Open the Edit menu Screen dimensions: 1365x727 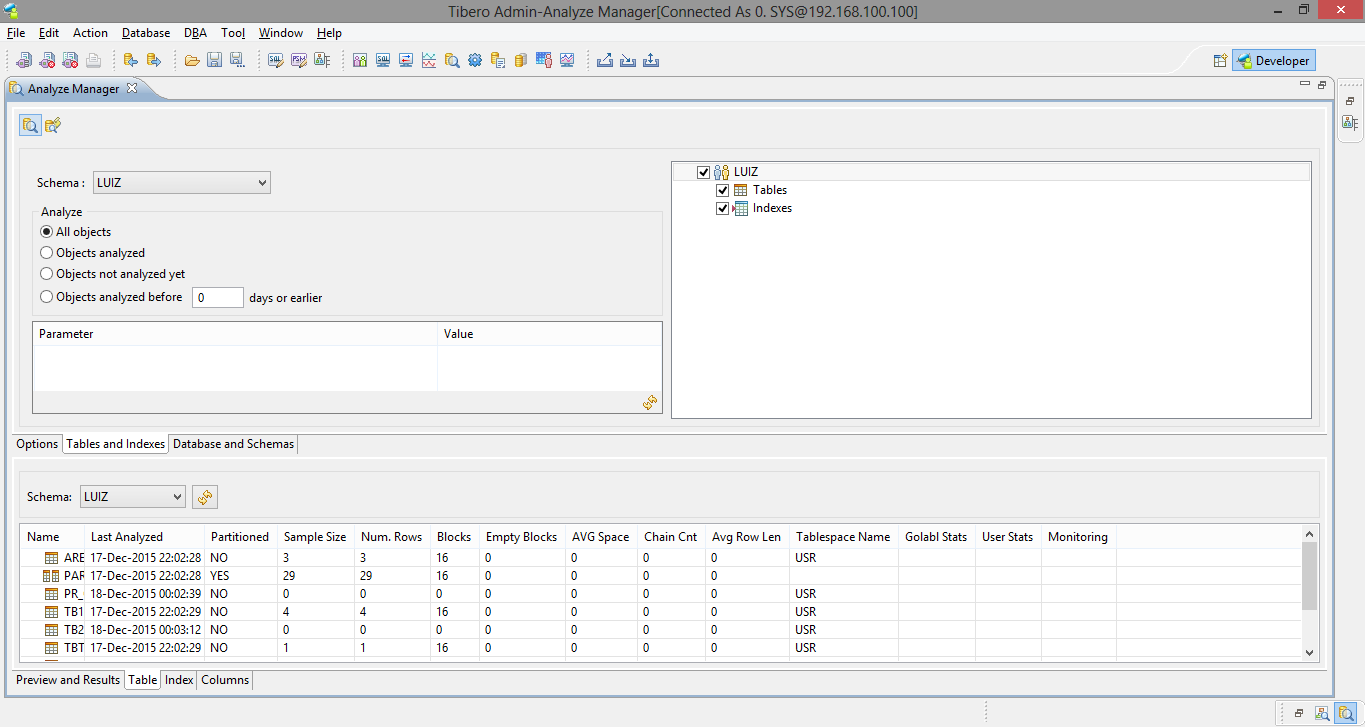coord(49,33)
